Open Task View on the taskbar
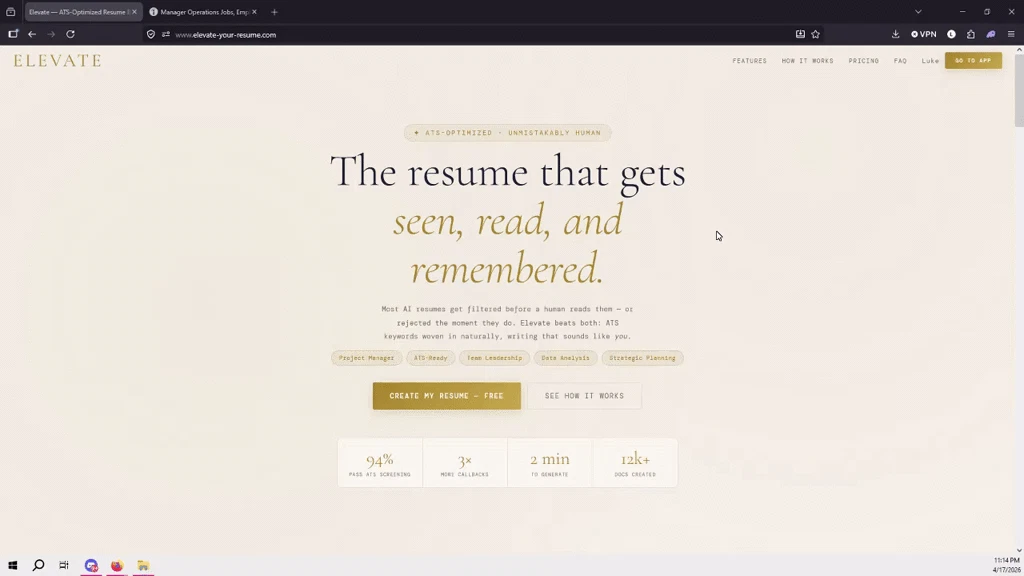This screenshot has width=1024, height=576. click(63, 565)
